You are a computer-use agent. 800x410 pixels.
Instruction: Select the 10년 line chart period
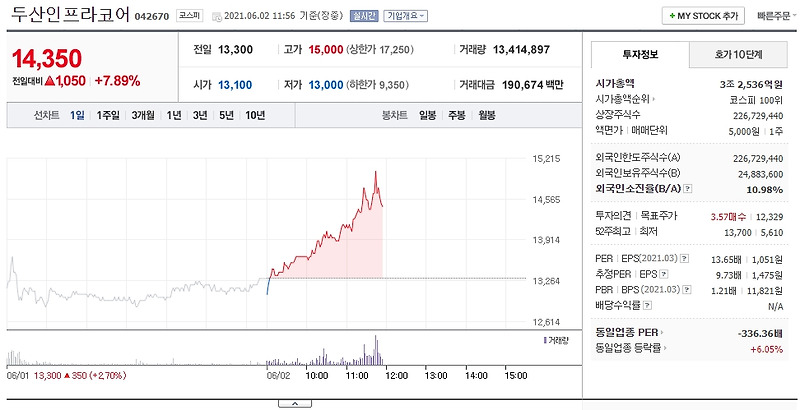click(255, 115)
